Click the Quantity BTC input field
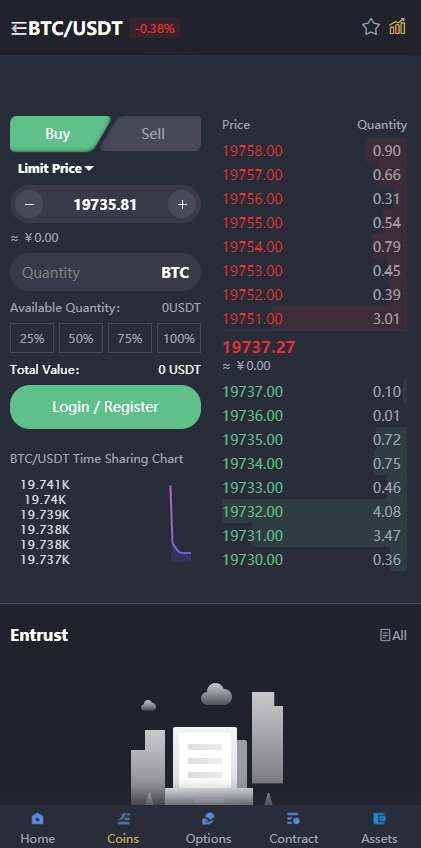421x848 pixels. click(x=106, y=273)
